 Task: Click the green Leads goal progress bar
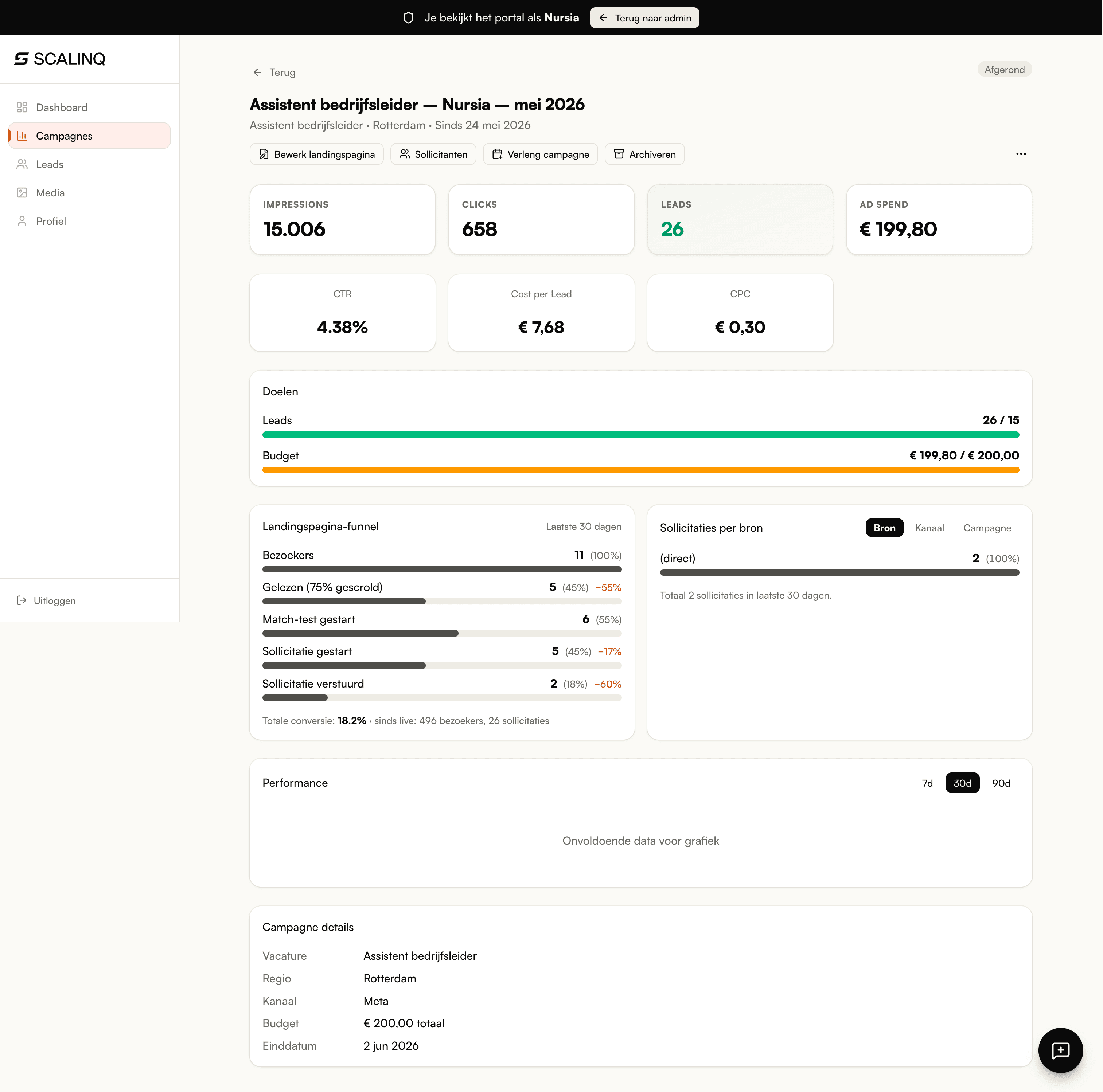click(x=640, y=435)
